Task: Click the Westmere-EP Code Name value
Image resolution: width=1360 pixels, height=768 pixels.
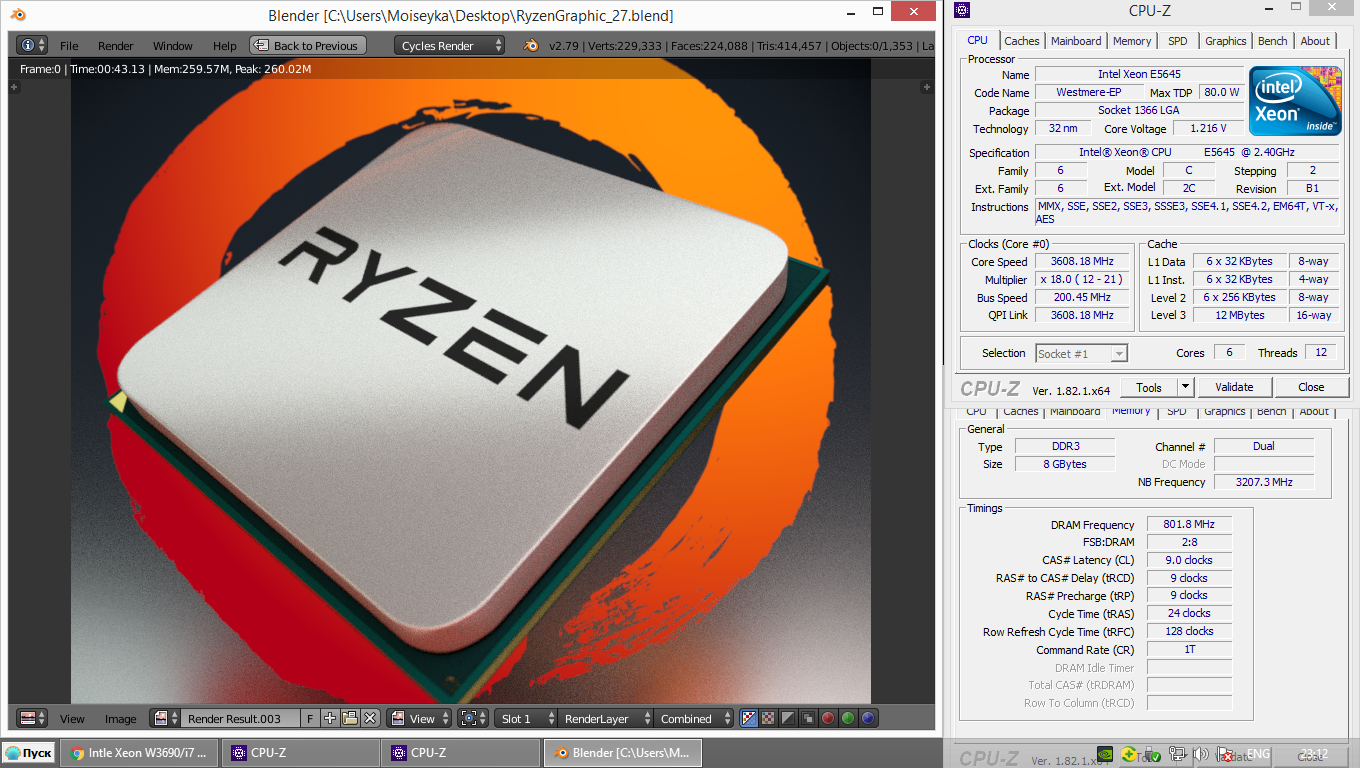Action: 1088,93
